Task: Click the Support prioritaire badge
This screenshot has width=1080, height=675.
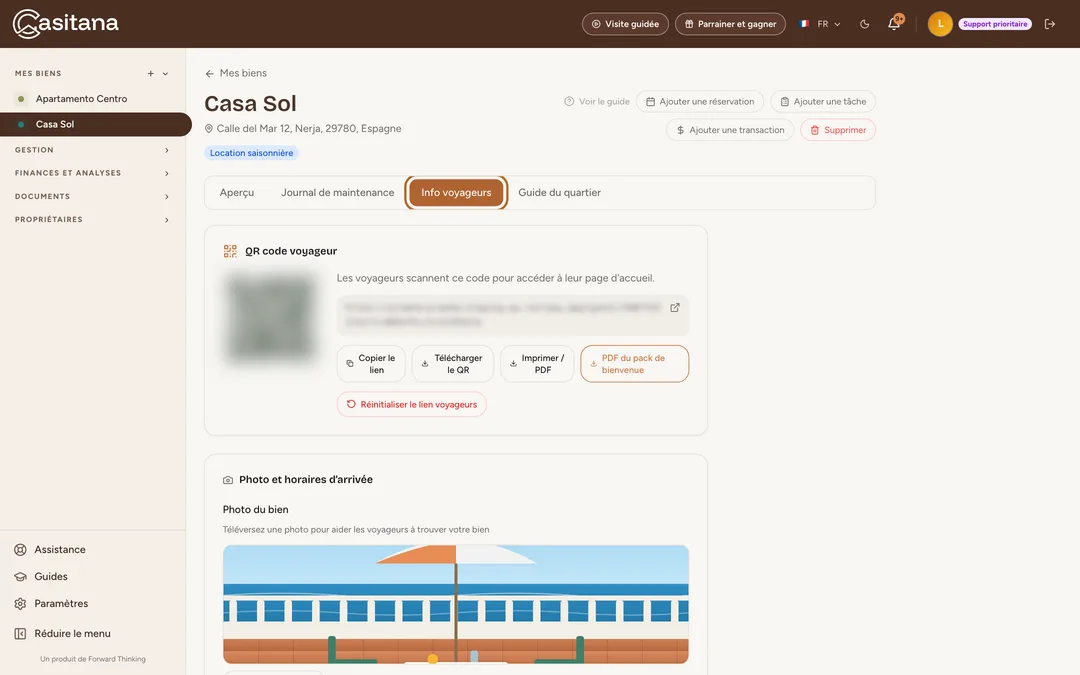Action: coord(995,24)
